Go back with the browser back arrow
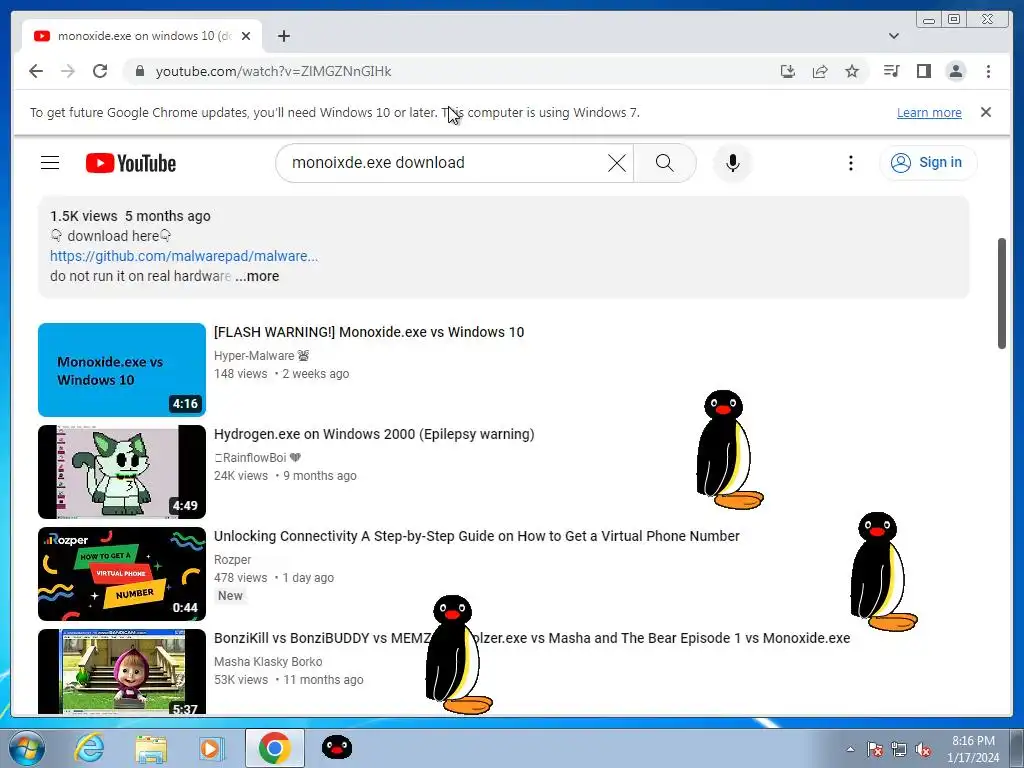Screen dimensions: 1024x768 pos(36,71)
